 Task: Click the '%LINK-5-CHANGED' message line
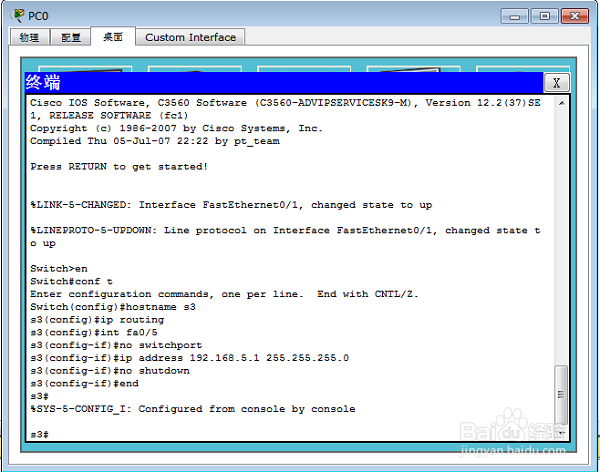coord(231,205)
